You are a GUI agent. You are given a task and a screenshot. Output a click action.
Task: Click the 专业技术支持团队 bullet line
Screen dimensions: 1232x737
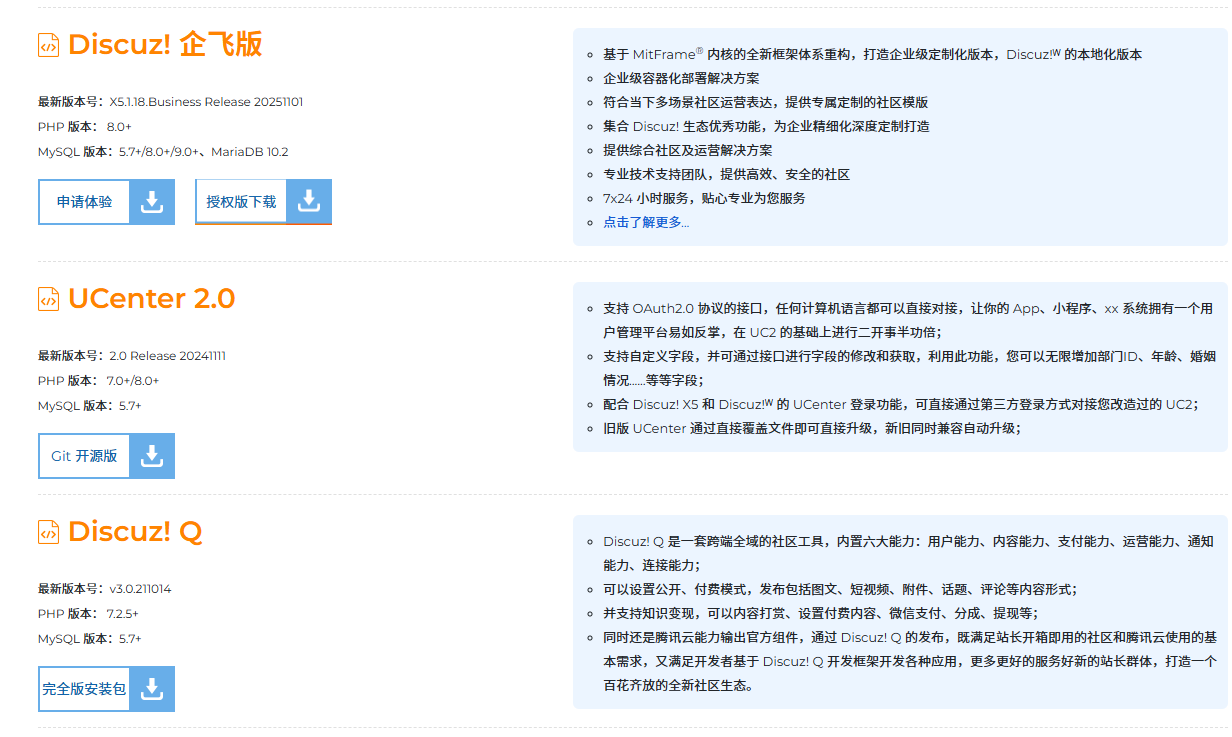(726, 174)
